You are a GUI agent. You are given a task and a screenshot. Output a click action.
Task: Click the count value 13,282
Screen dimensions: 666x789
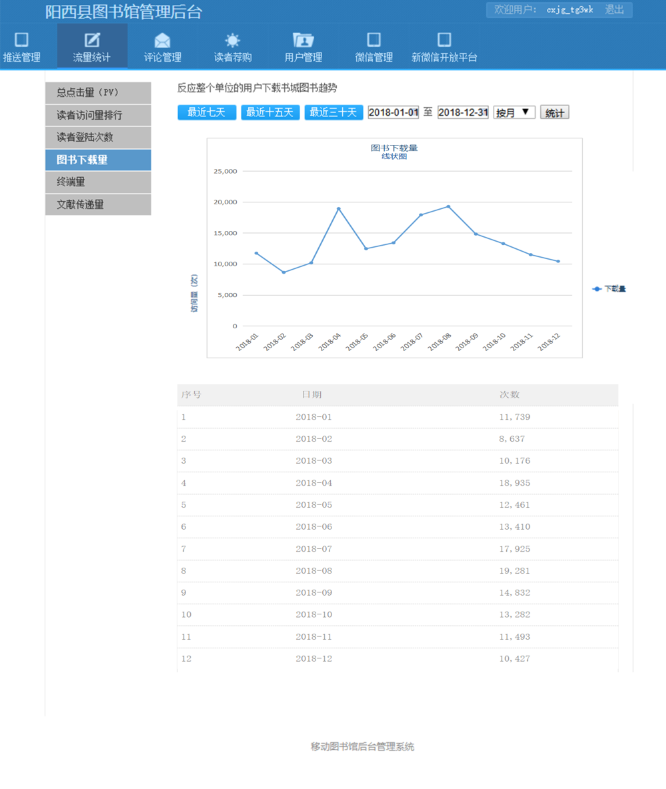point(515,614)
